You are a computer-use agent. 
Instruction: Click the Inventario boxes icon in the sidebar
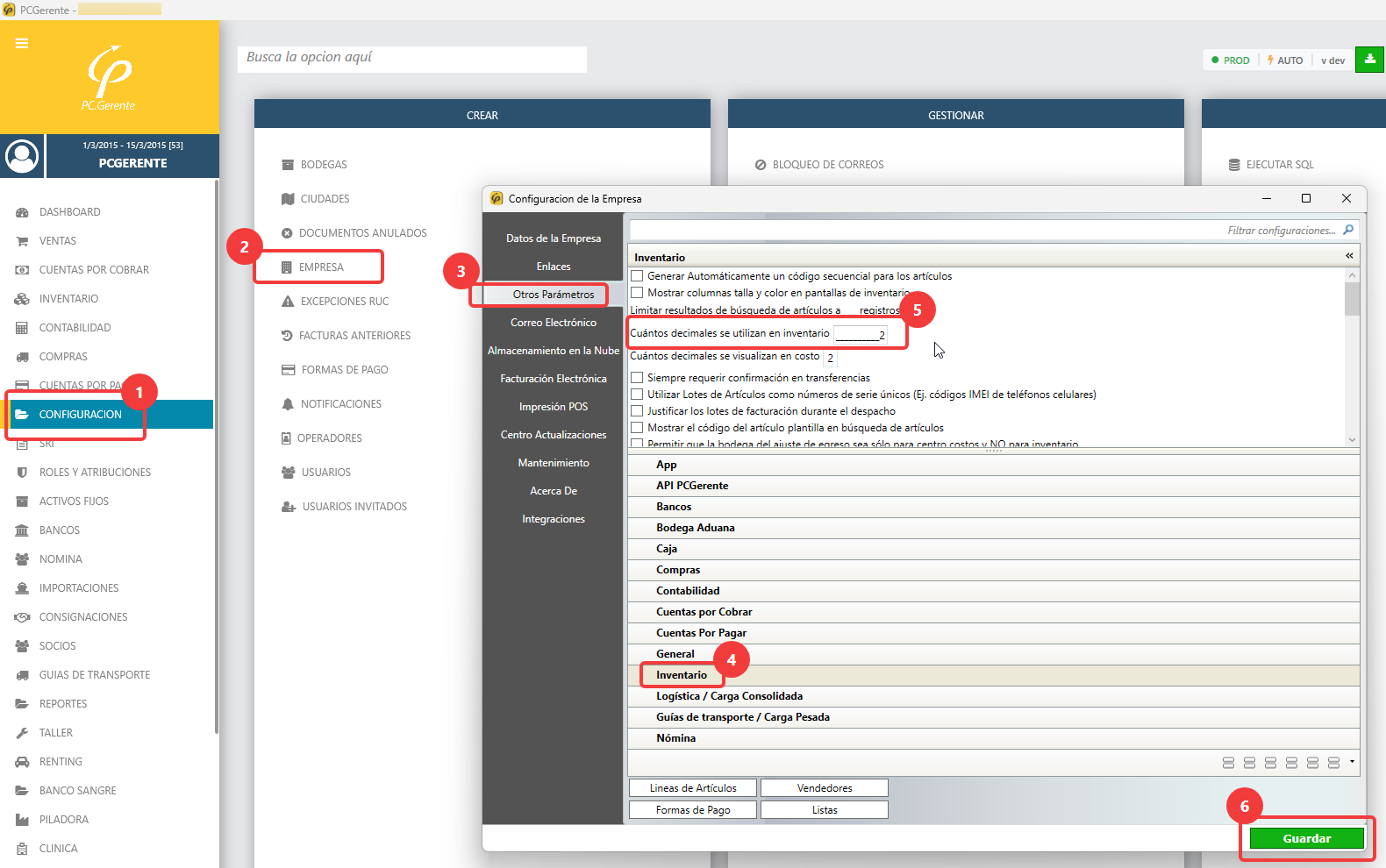[x=22, y=299]
